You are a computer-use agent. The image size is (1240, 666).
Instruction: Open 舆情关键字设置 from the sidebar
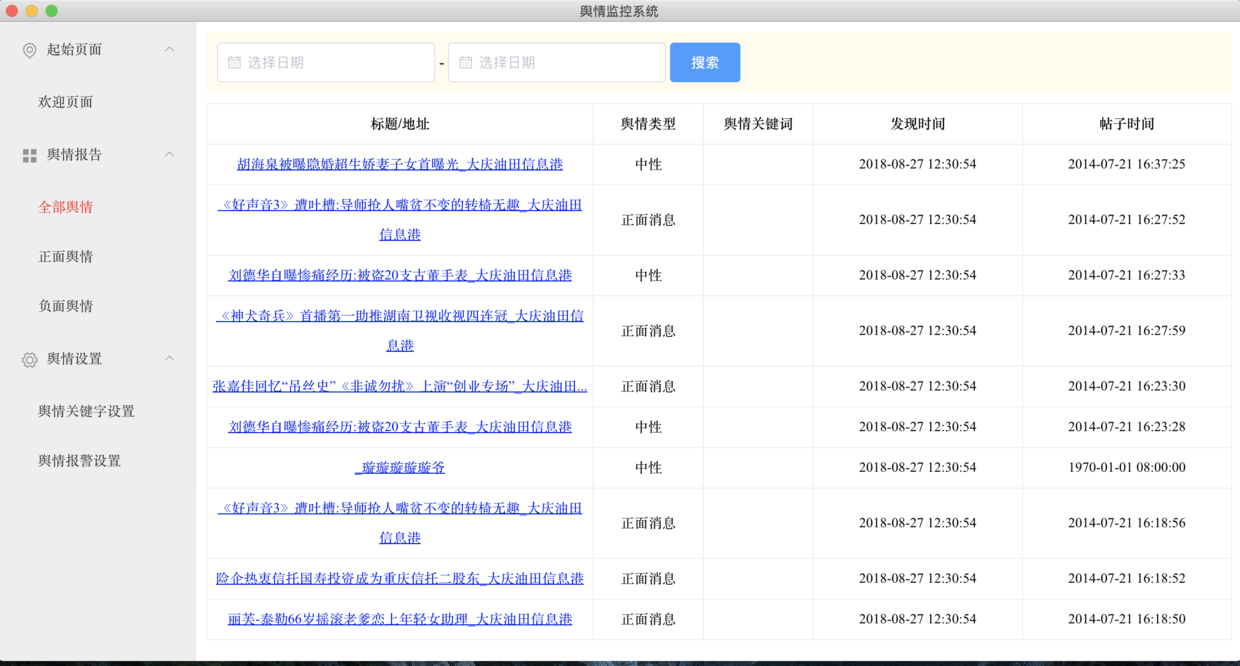[x=78, y=409]
